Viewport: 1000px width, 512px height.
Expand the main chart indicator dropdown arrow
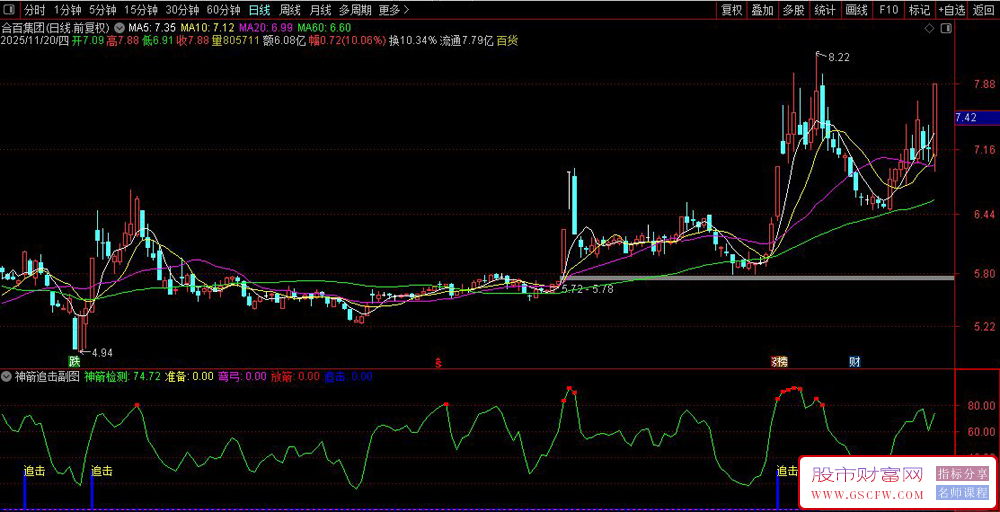pyautogui.click(x=121, y=28)
